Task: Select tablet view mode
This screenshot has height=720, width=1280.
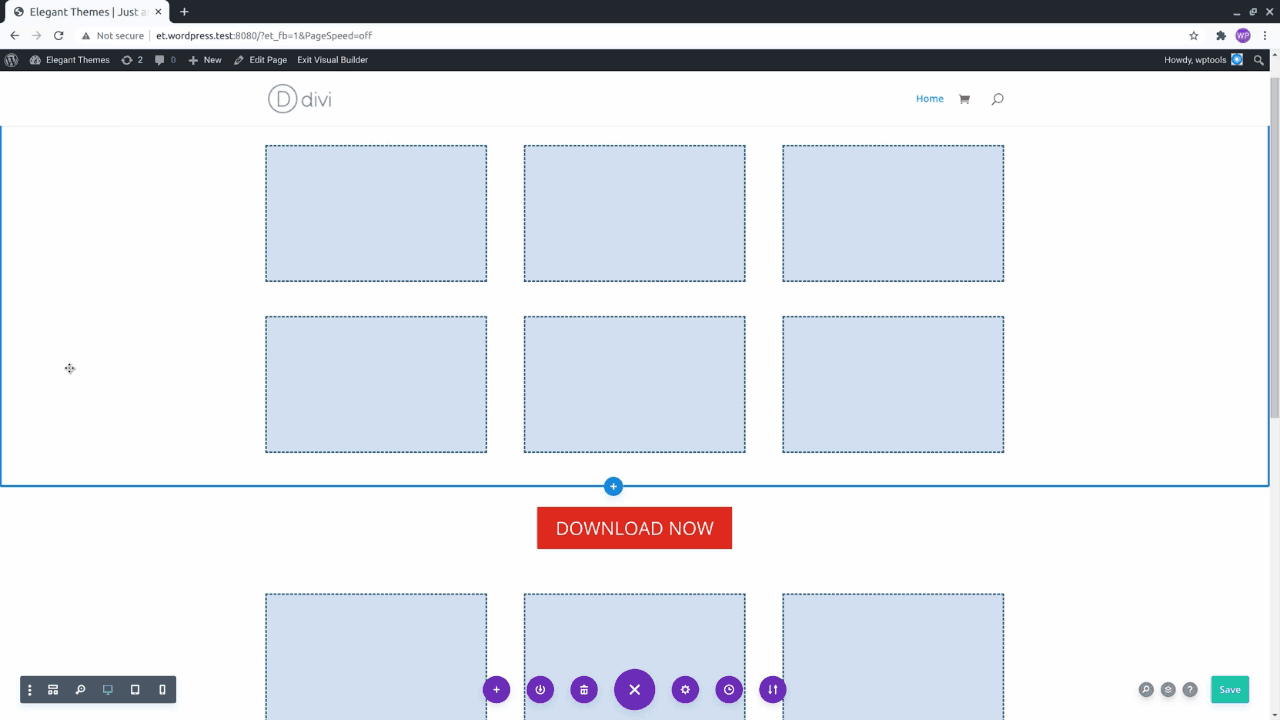Action: 135,690
